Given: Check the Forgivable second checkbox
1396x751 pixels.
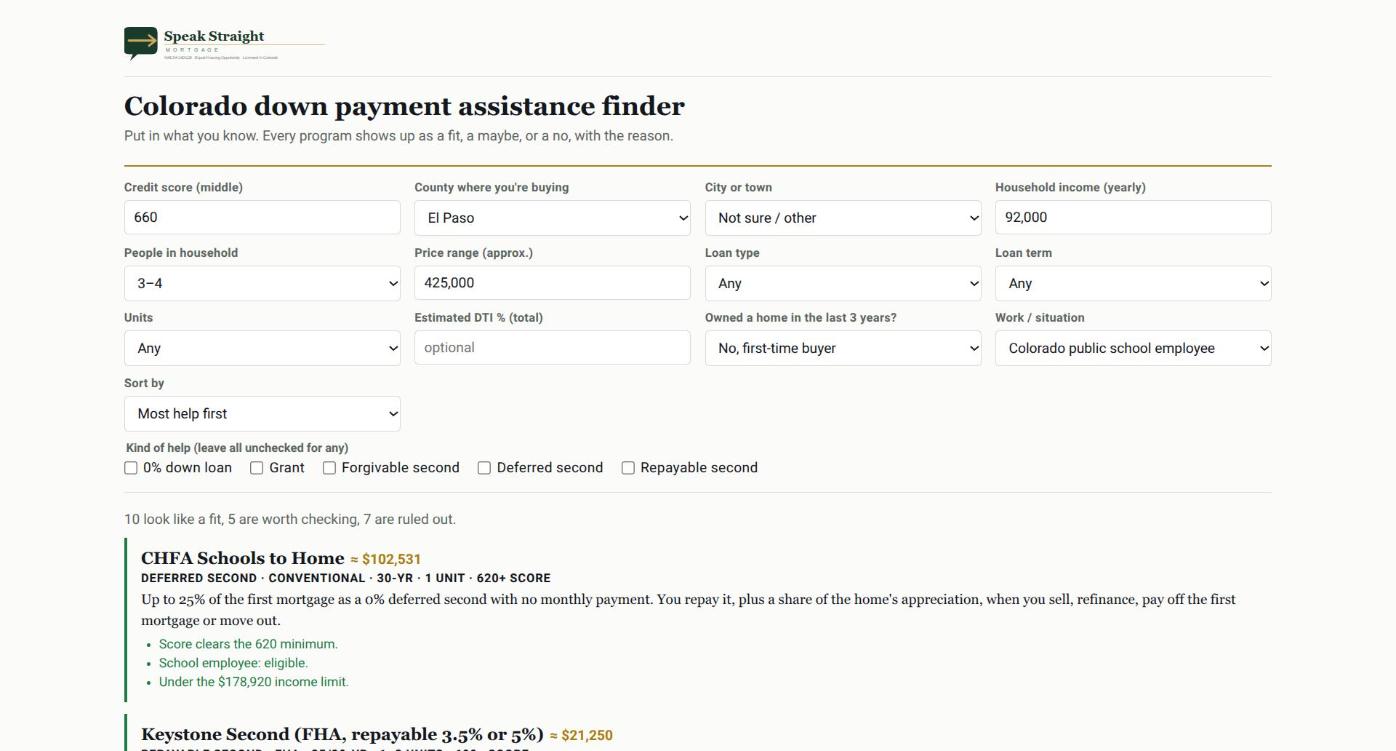Looking at the screenshot, I should (x=329, y=468).
